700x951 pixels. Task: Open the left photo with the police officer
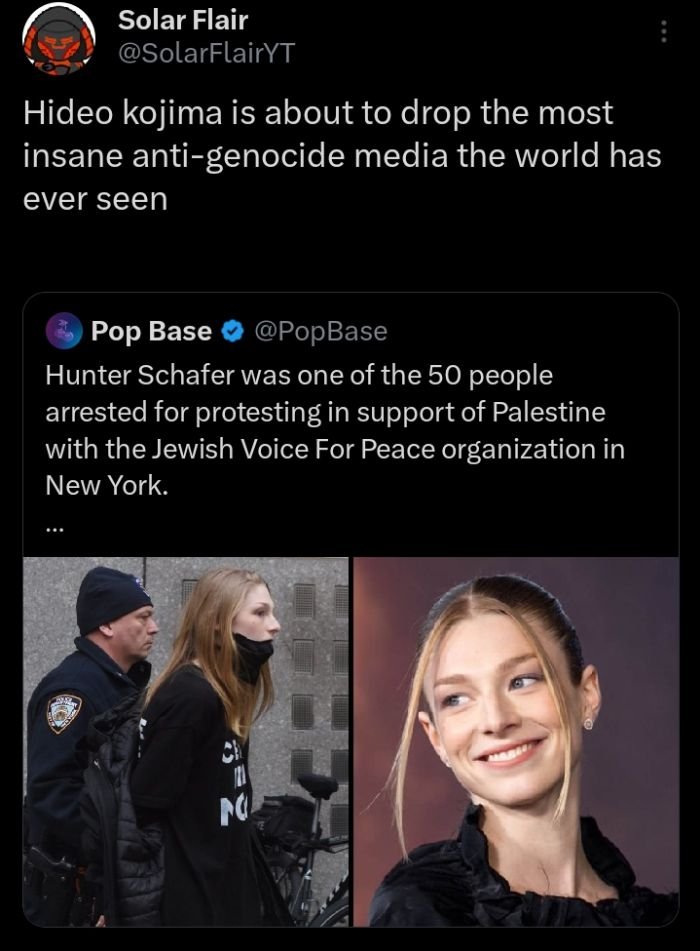tap(186, 740)
